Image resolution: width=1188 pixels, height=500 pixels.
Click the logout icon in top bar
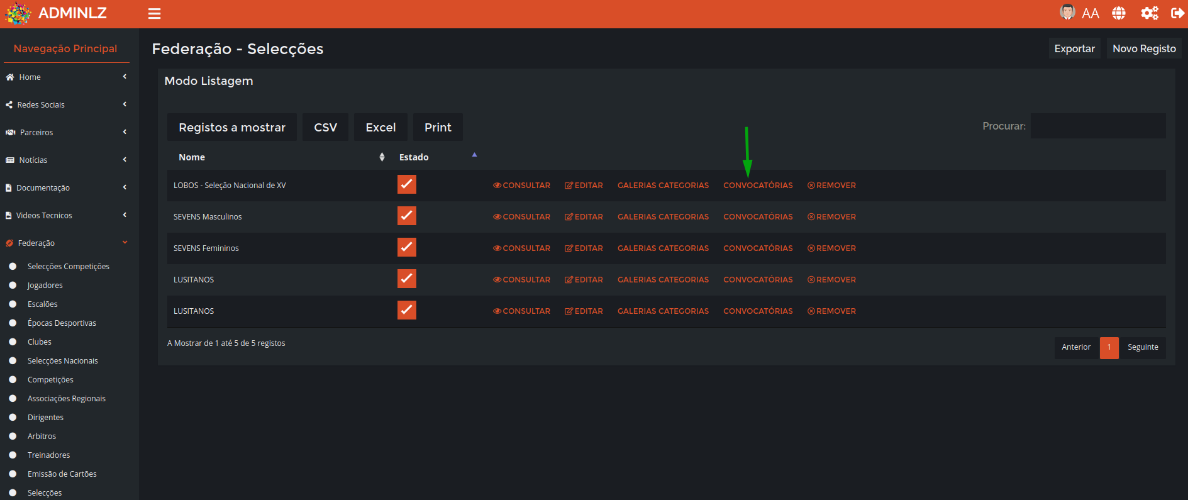click(x=1177, y=13)
